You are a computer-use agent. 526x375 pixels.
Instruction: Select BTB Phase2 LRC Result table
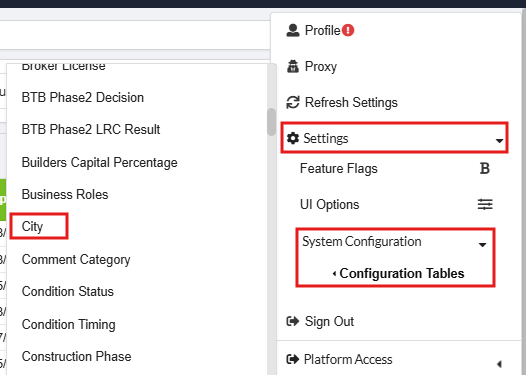[x=91, y=129]
